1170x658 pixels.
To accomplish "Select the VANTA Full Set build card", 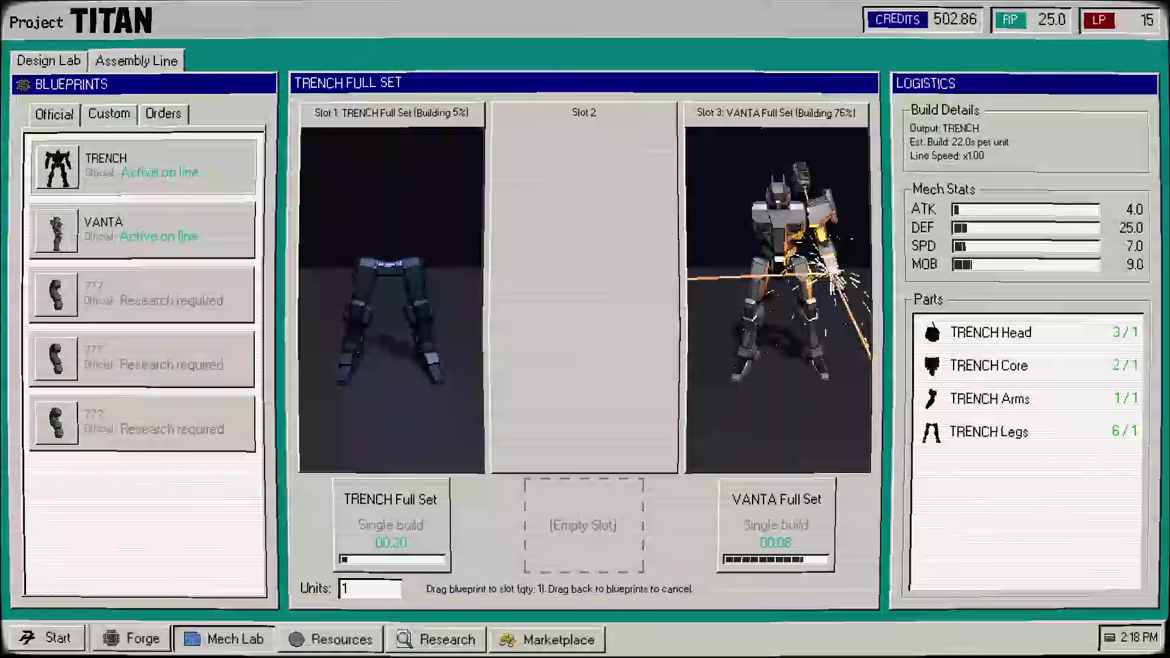I will [x=776, y=525].
